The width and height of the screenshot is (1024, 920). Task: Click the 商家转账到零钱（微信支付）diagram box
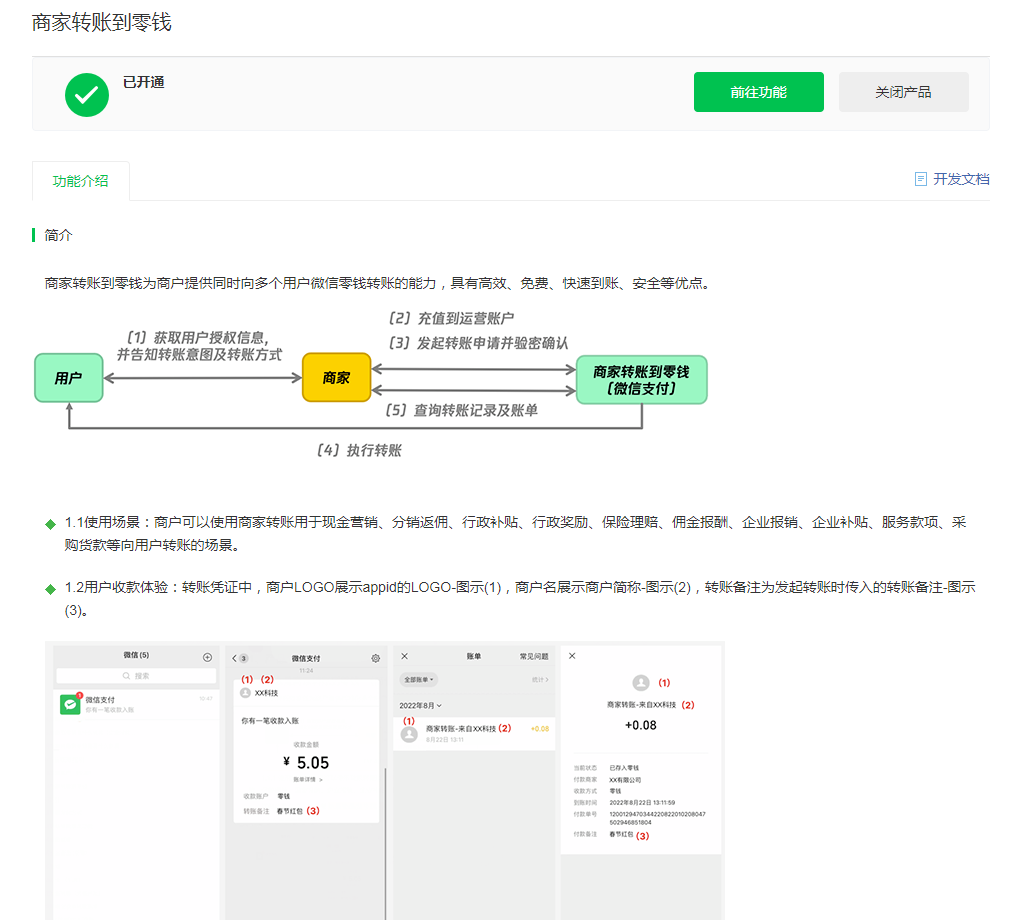[641, 380]
